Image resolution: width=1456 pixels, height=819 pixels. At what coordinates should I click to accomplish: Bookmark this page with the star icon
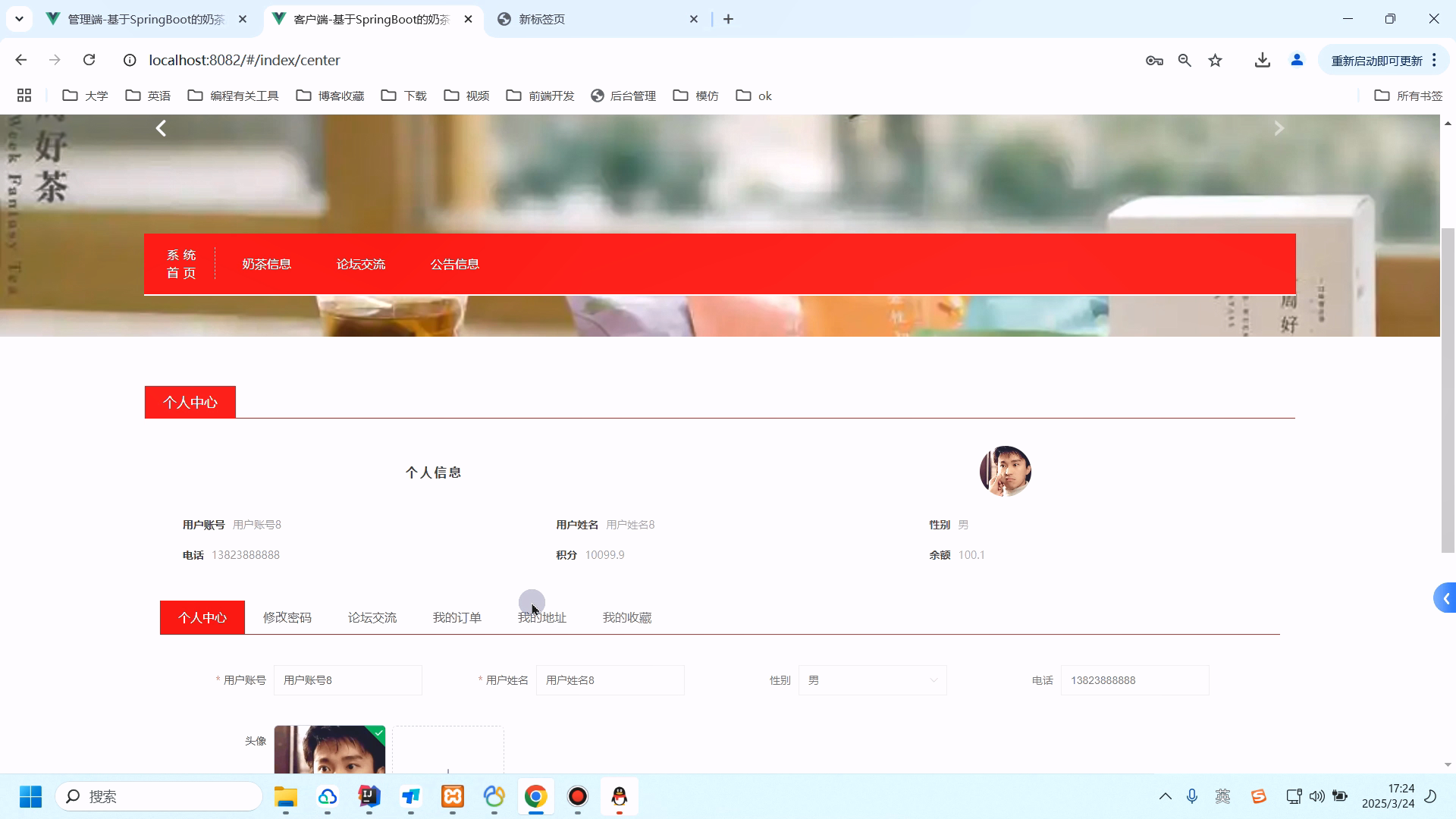pyautogui.click(x=1215, y=60)
